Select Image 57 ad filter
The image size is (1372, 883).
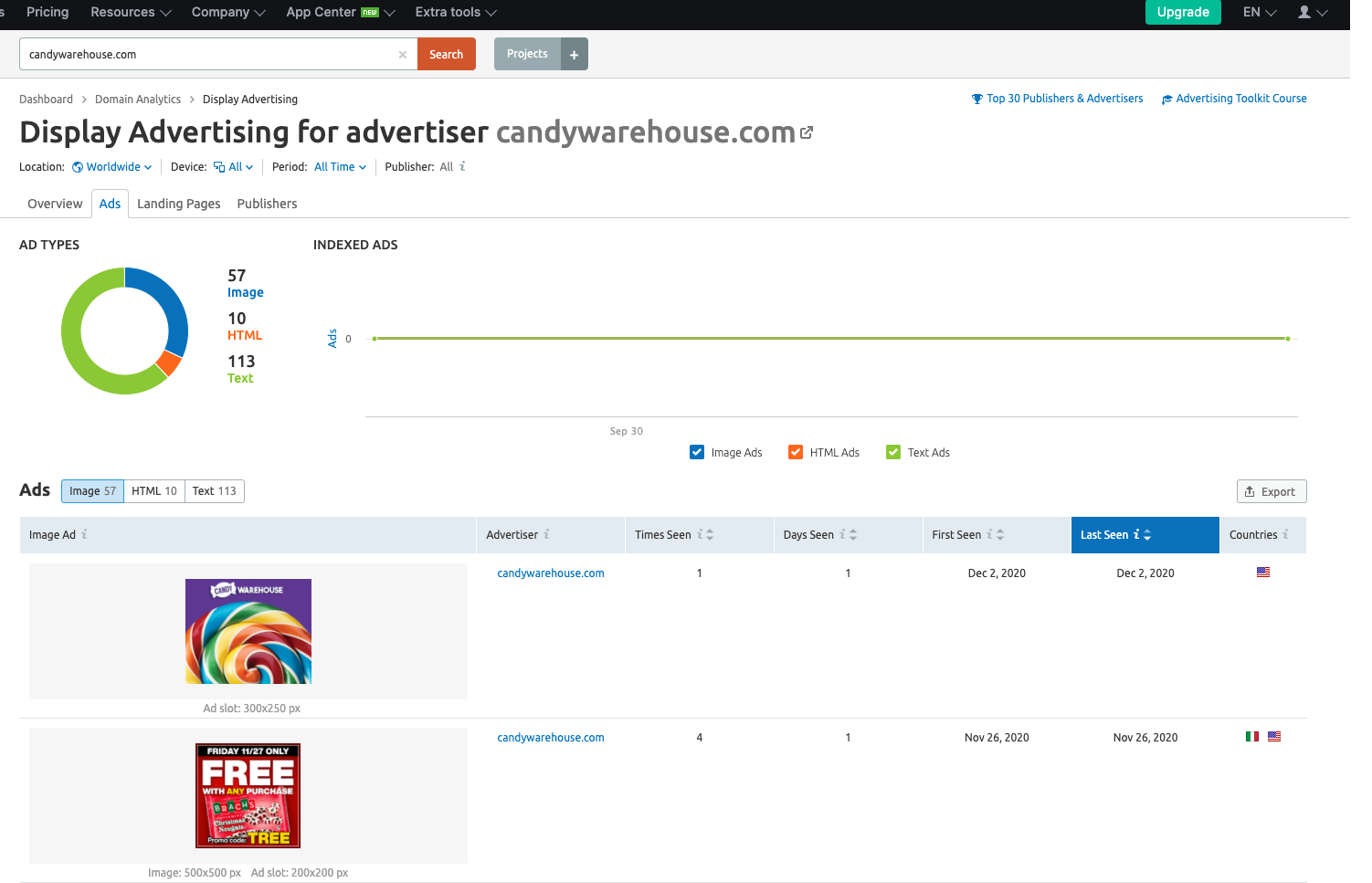point(92,491)
